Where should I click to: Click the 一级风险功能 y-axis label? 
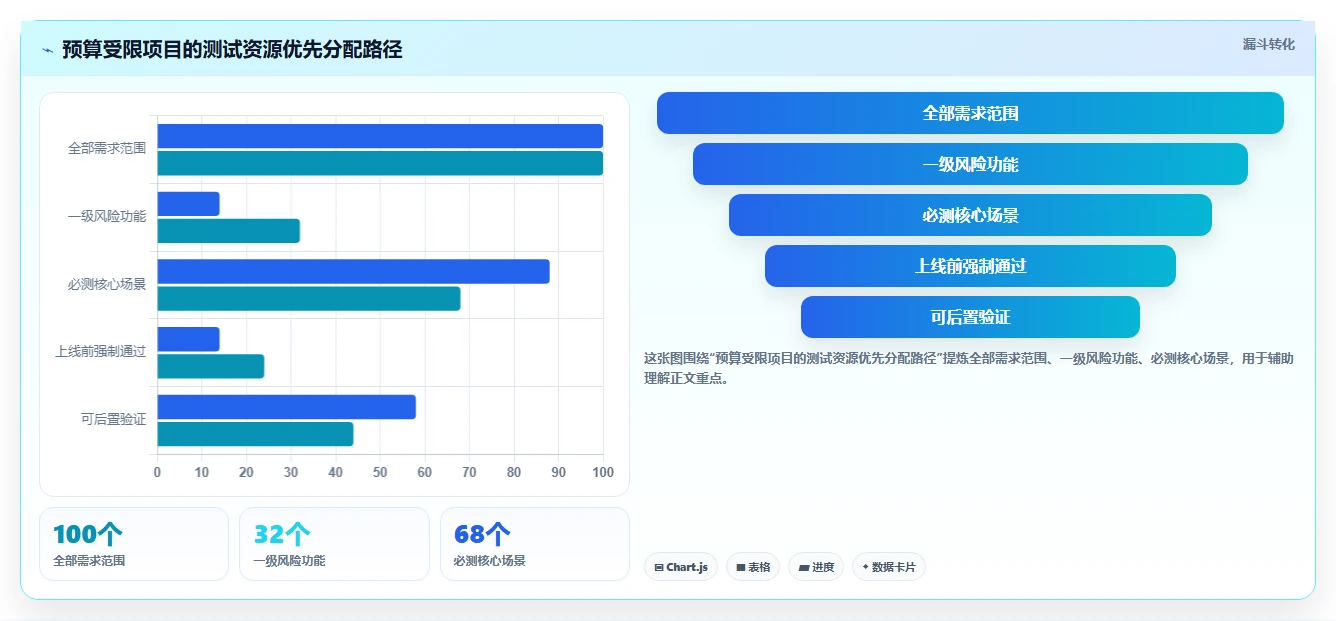tap(107, 216)
